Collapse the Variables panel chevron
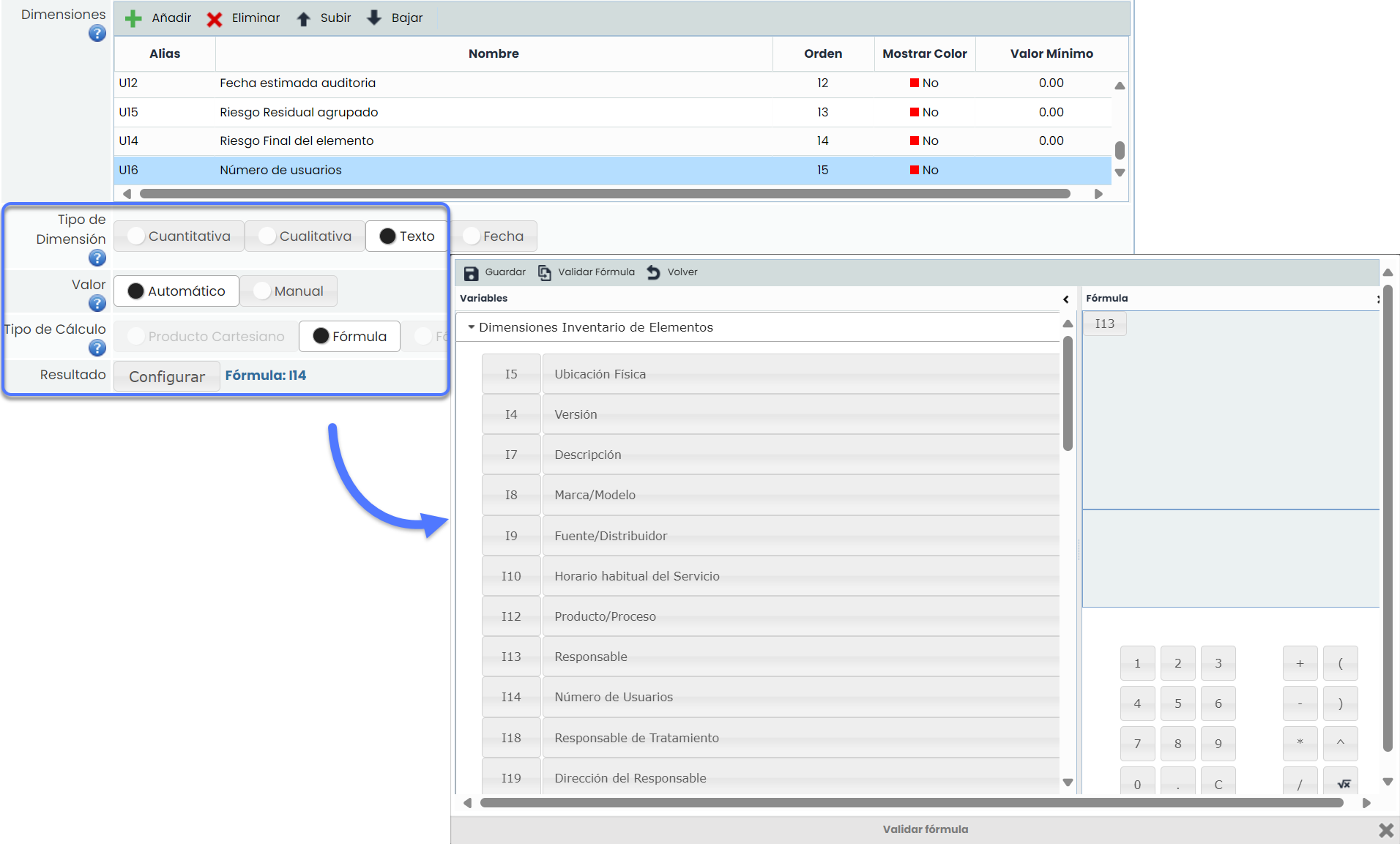1400x844 pixels. click(1066, 299)
